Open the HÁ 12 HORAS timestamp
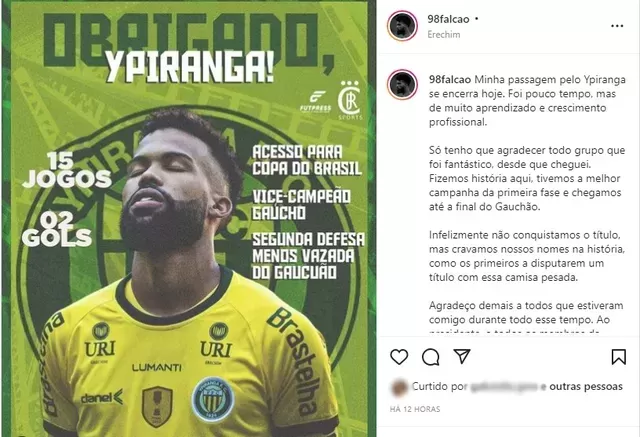The height and width of the screenshot is (437, 640). coord(415,409)
